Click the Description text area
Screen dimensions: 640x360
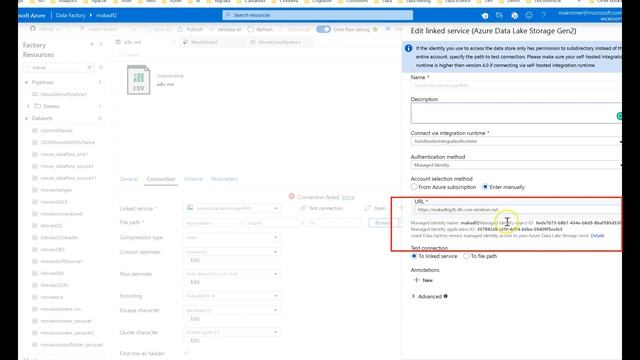point(516,113)
